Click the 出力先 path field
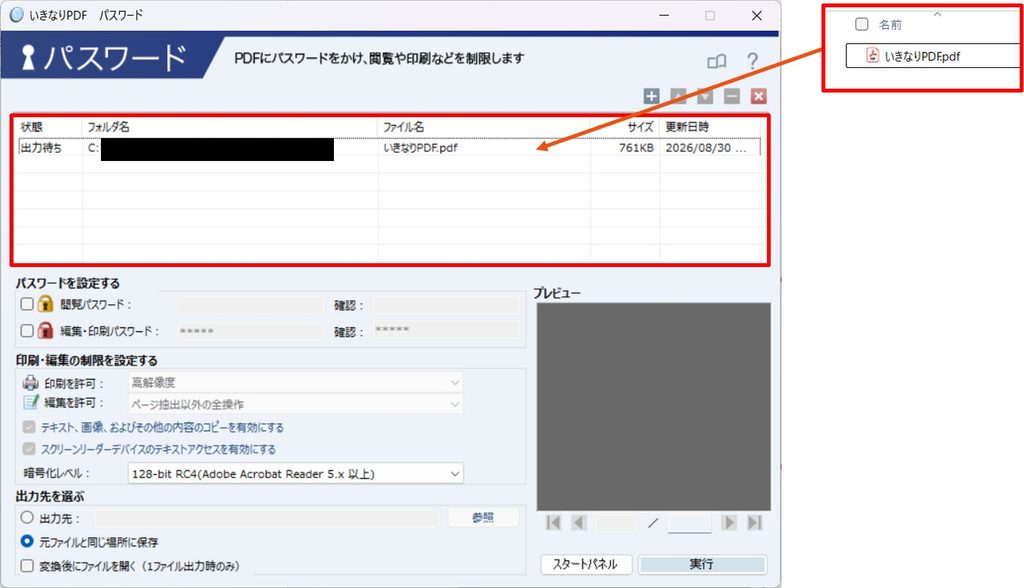 (x=266, y=518)
